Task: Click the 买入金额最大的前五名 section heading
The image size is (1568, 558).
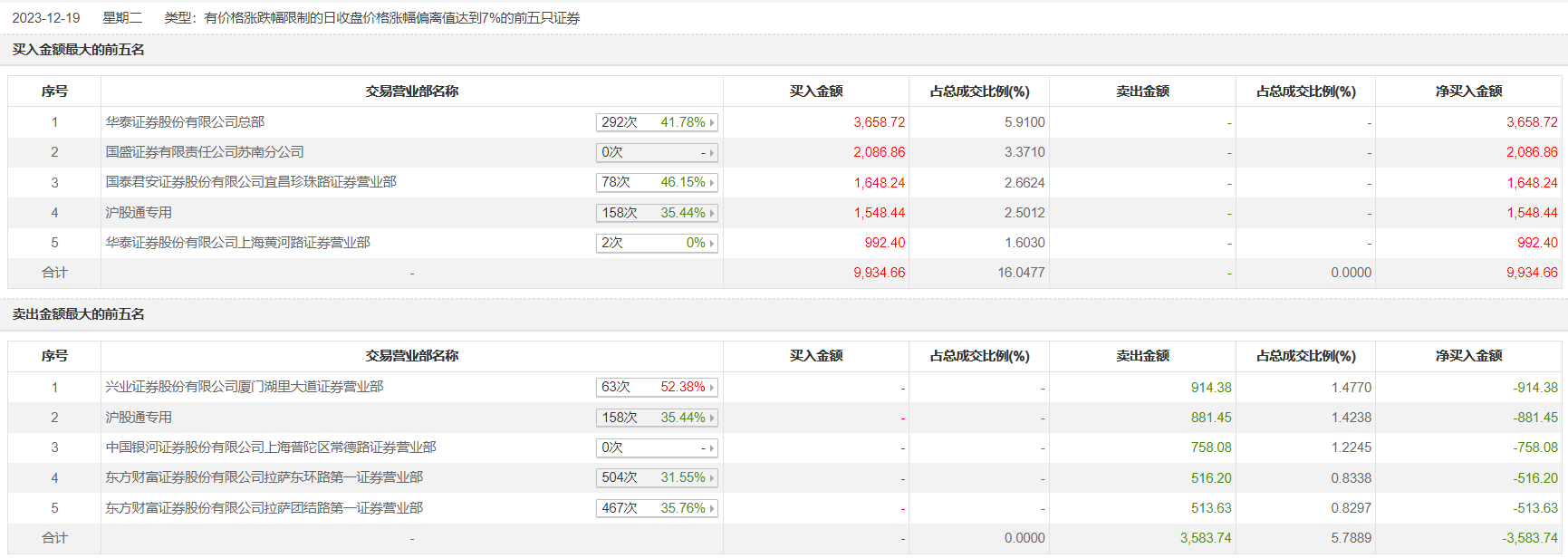Action: pos(78,50)
